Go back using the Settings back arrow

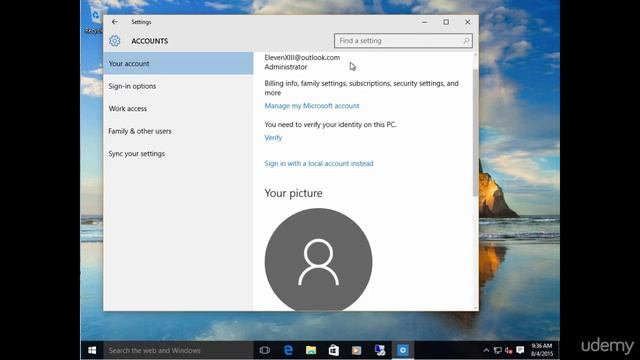click(x=115, y=22)
